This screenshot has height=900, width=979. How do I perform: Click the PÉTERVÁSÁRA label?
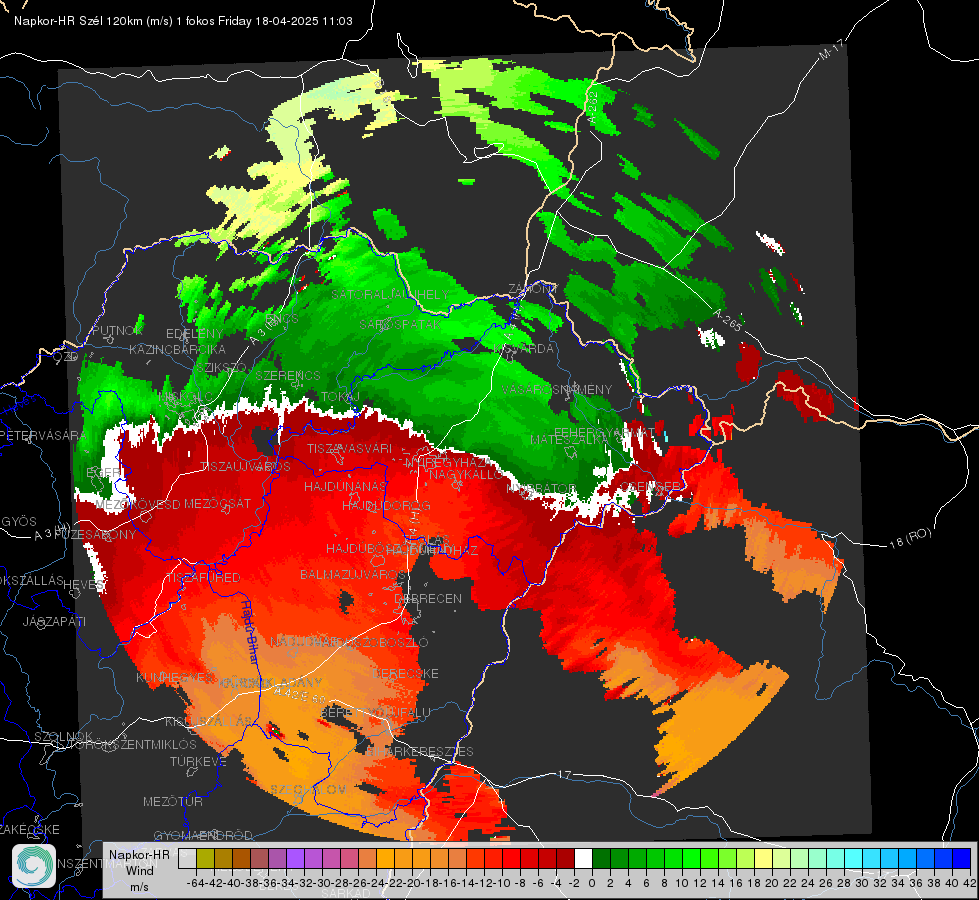click(x=43, y=435)
